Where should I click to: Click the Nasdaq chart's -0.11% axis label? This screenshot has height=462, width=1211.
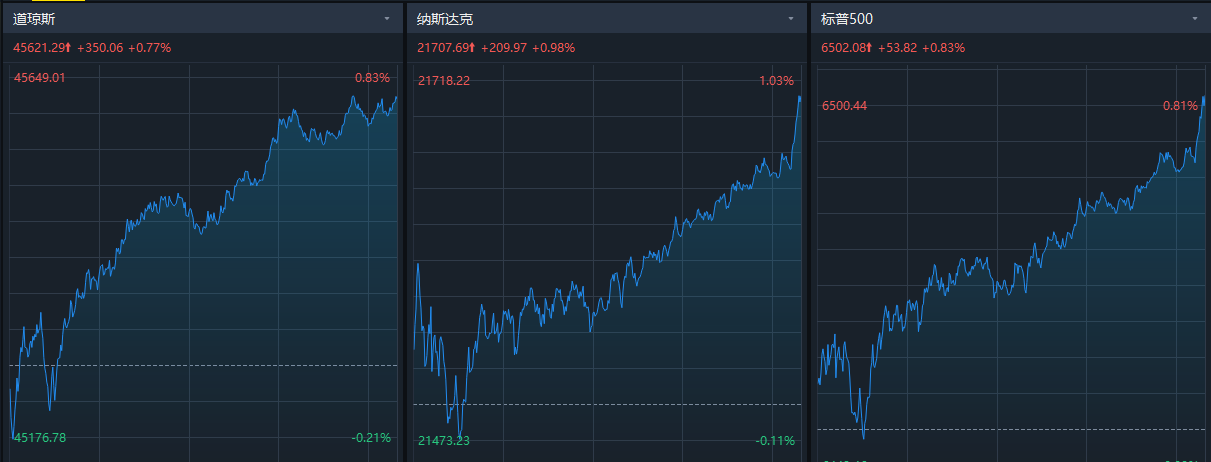776,440
